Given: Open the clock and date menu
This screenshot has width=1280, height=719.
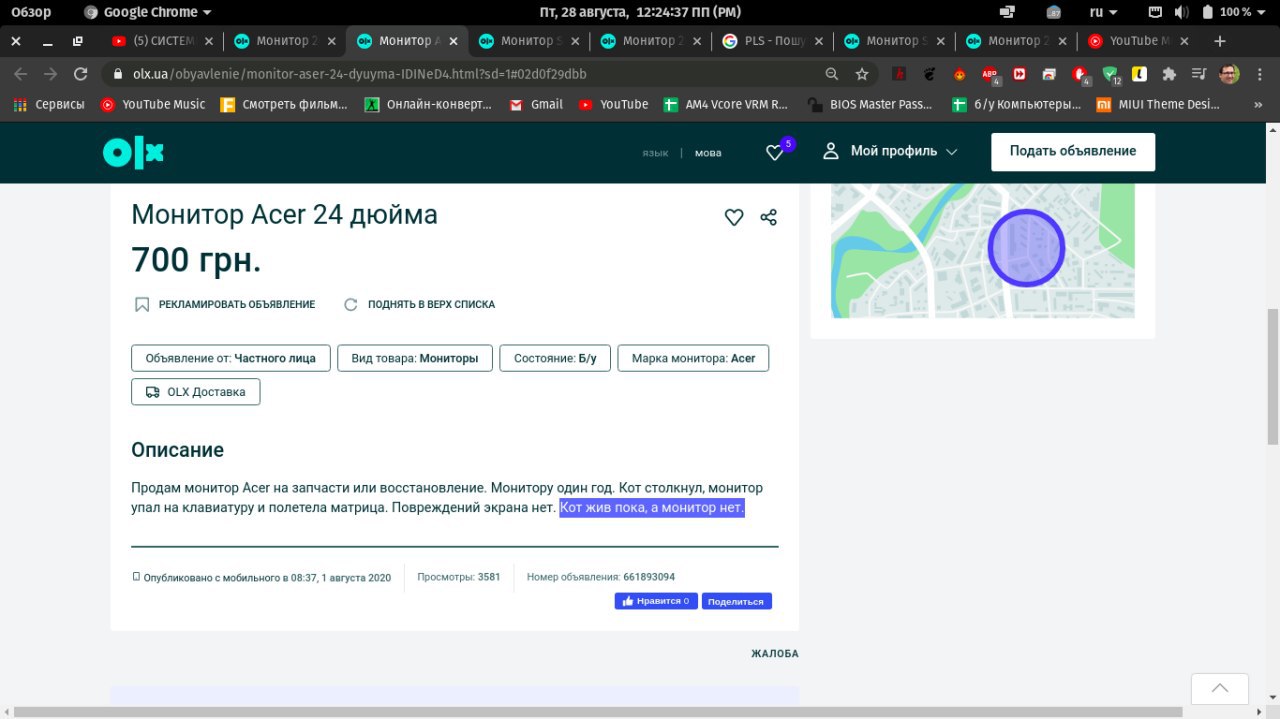Looking at the screenshot, I should tap(640, 12).
